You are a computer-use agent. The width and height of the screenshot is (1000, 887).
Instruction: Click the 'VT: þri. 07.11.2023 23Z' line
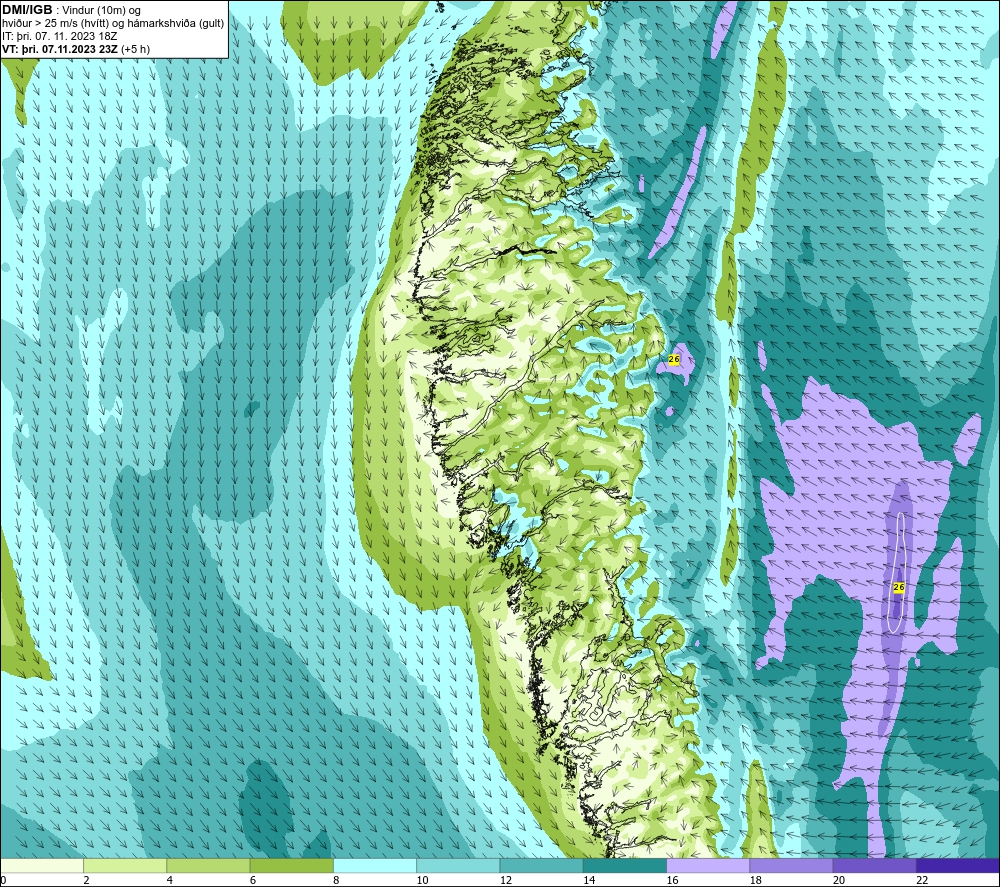(x=60, y=49)
